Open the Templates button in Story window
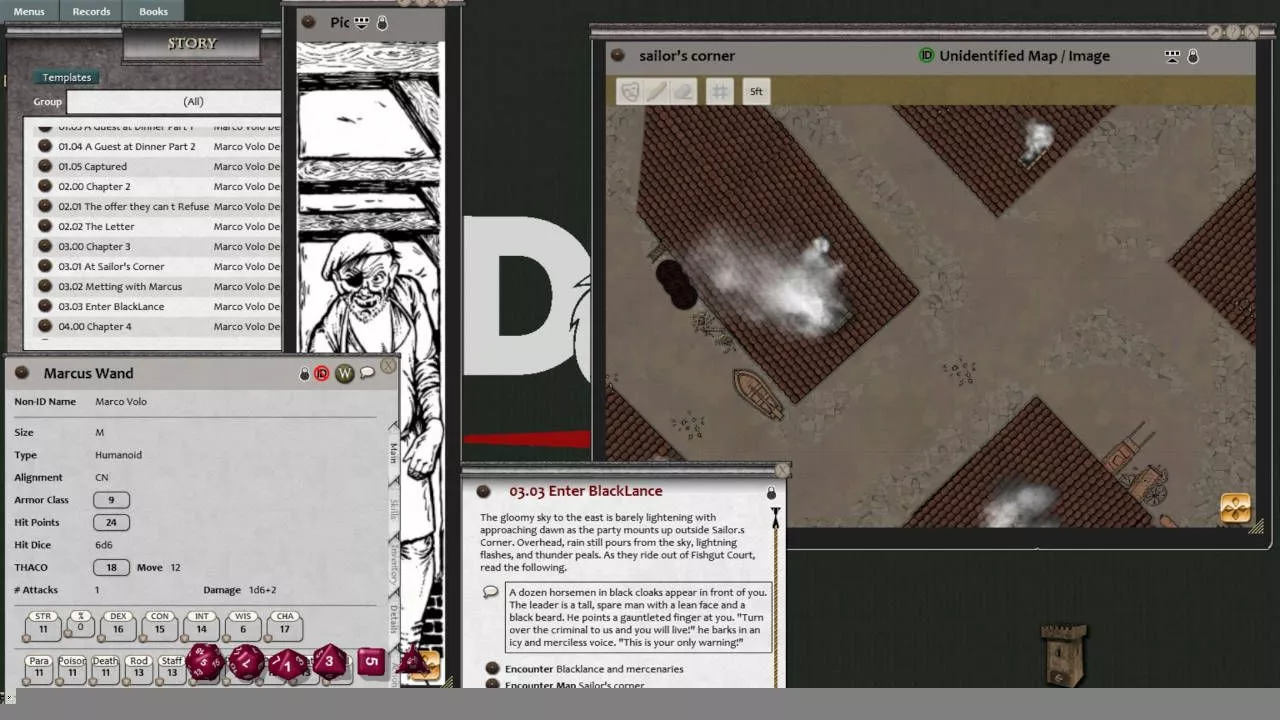 pyautogui.click(x=67, y=77)
